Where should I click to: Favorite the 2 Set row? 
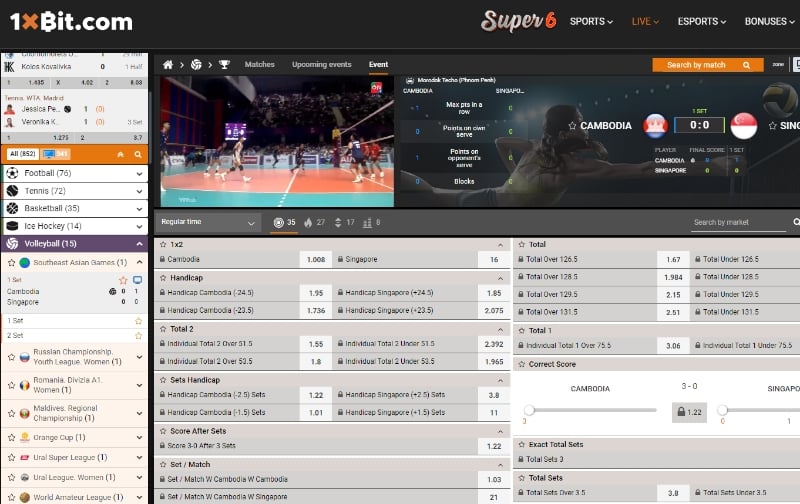pyautogui.click(x=138, y=336)
